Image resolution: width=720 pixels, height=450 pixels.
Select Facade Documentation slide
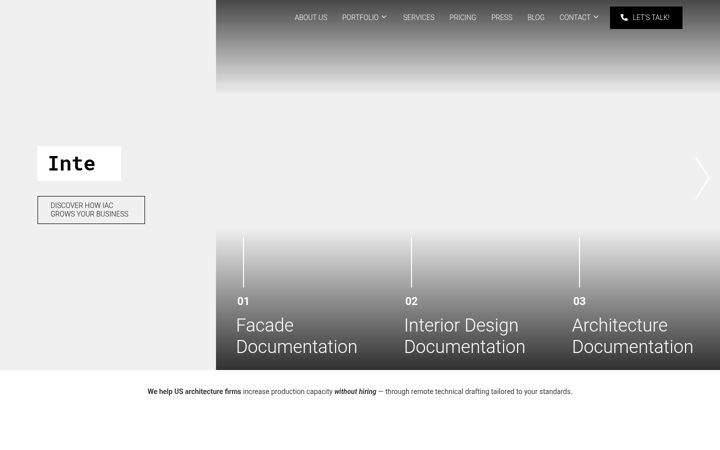point(297,336)
